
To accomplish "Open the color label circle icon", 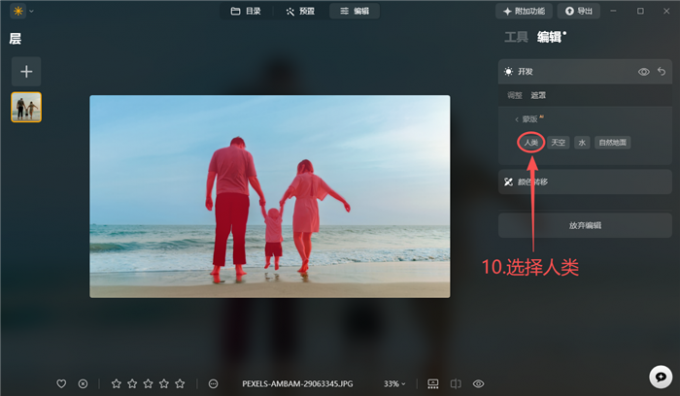I will tap(213, 383).
